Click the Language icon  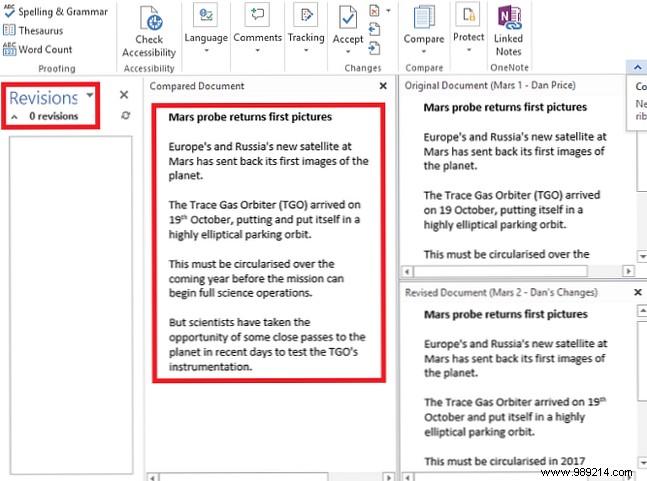click(x=205, y=15)
